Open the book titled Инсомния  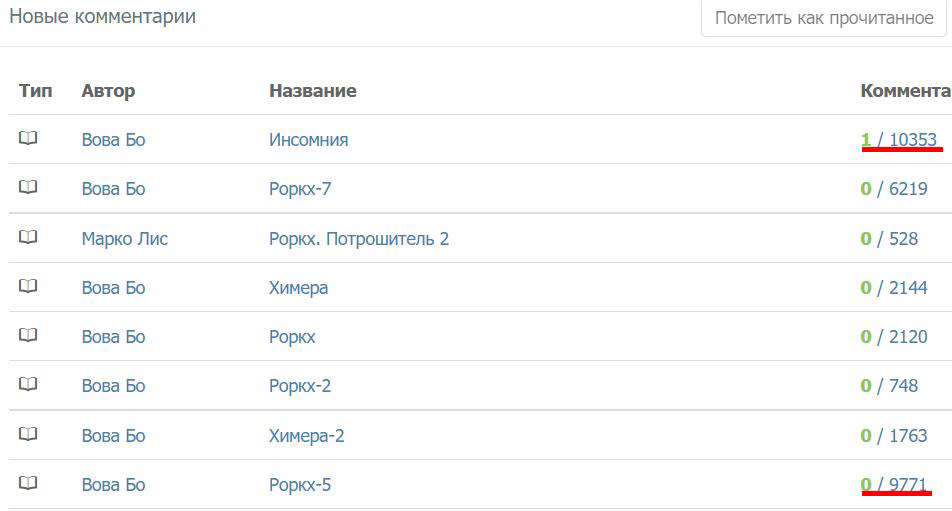coord(308,140)
